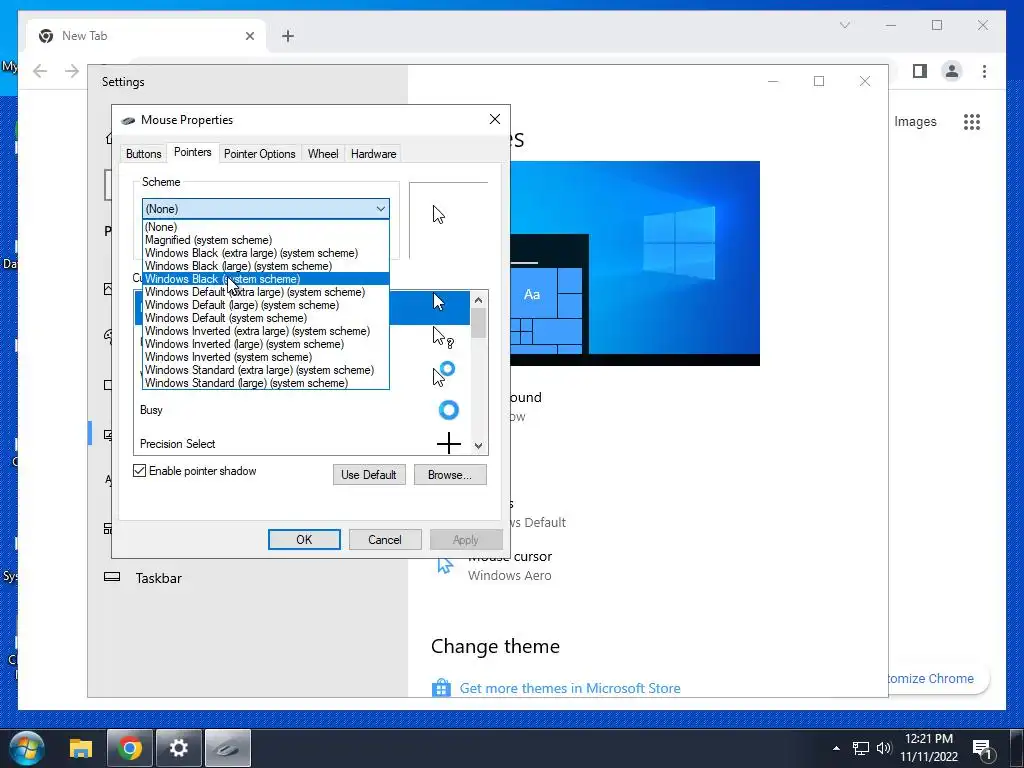Image resolution: width=1024 pixels, height=768 pixels.
Task: Select Windows Black (system scheme) option
Action: coord(266,279)
